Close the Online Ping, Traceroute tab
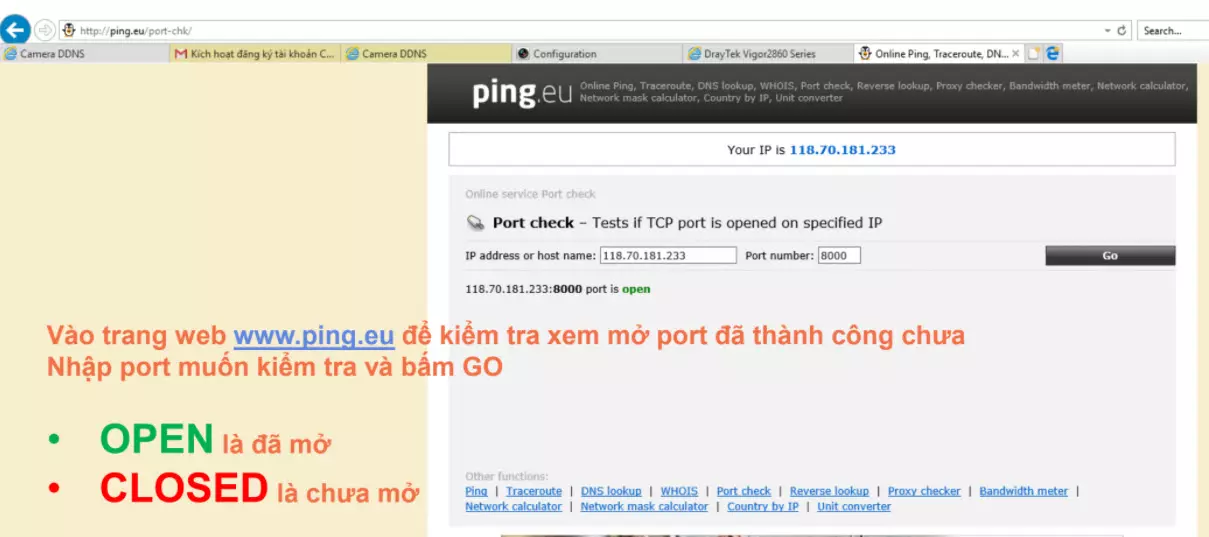Screen dimensions: 1209x537 point(1016,54)
